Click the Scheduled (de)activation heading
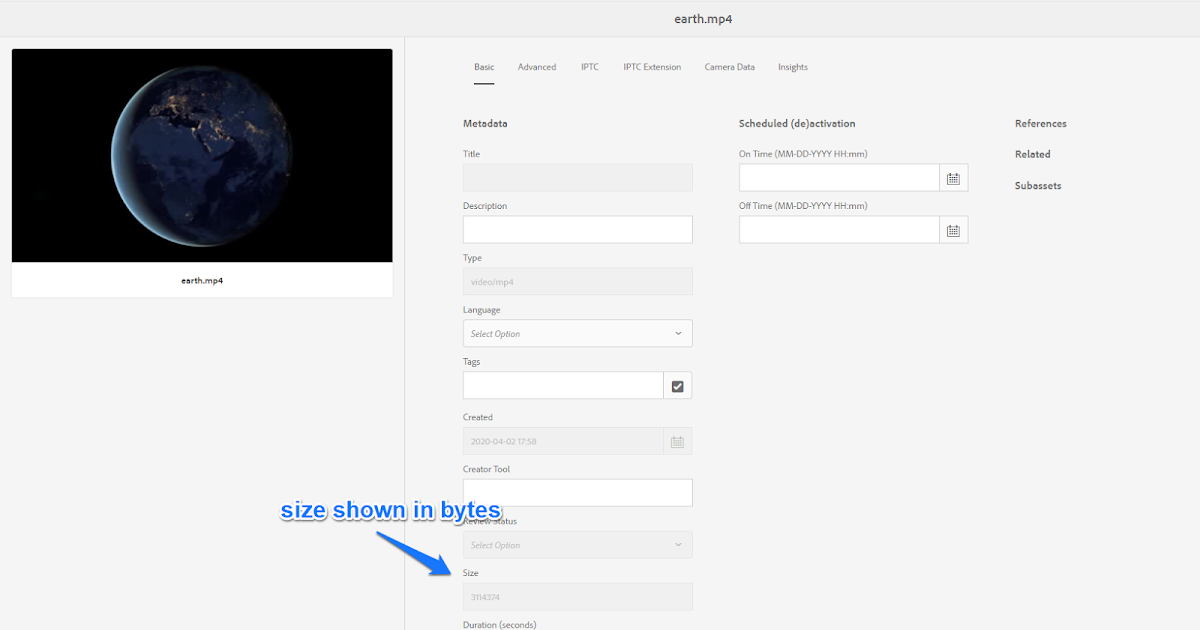Image resolution: width=1200 pixels, height=630 pixels. tap(797, 124)
